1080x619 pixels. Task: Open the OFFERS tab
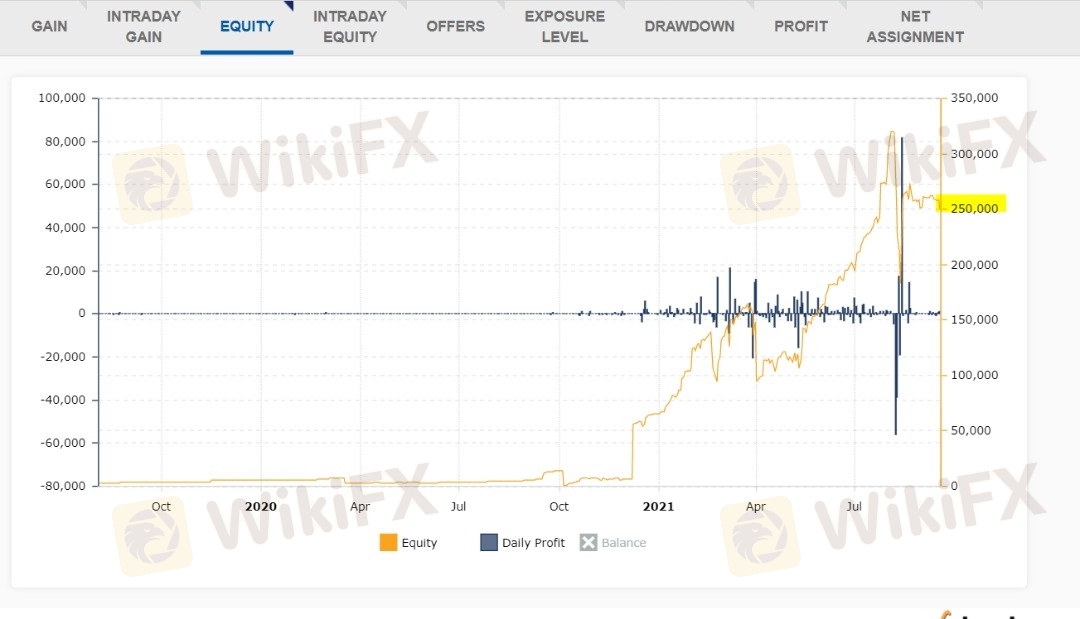455,26
